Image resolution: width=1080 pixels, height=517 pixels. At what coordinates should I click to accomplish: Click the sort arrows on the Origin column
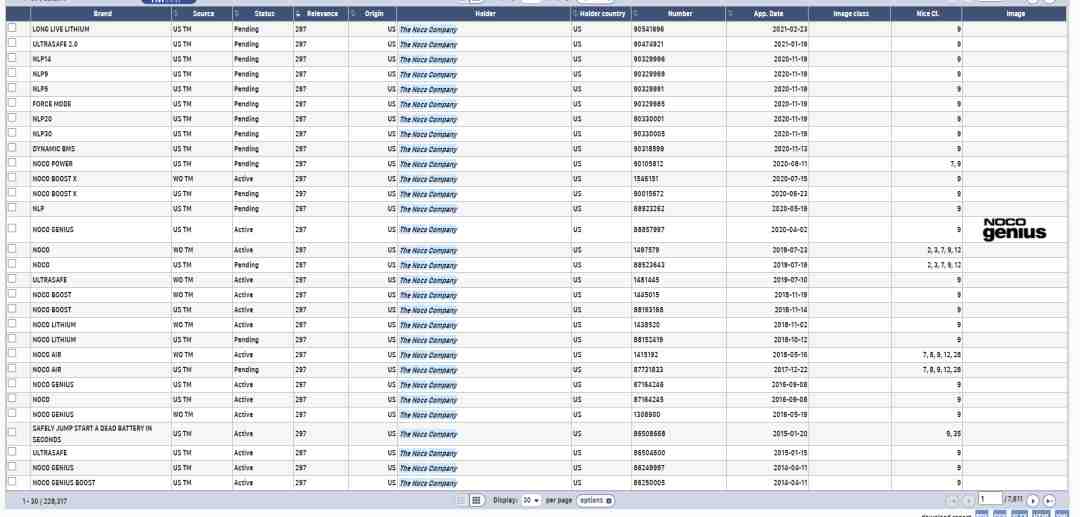click(x=353, y=14)
